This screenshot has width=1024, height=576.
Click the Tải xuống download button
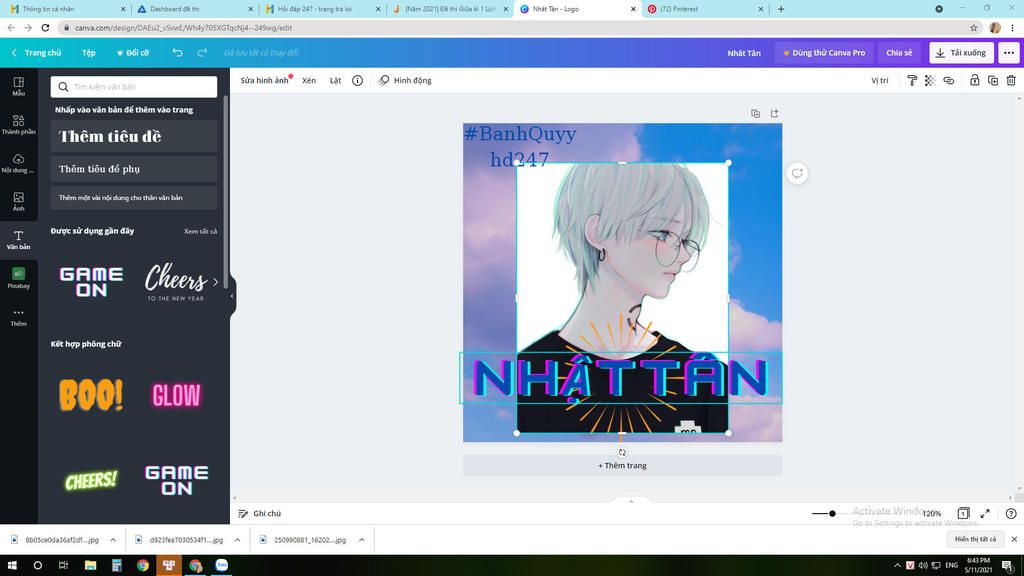tap(961, 53)
